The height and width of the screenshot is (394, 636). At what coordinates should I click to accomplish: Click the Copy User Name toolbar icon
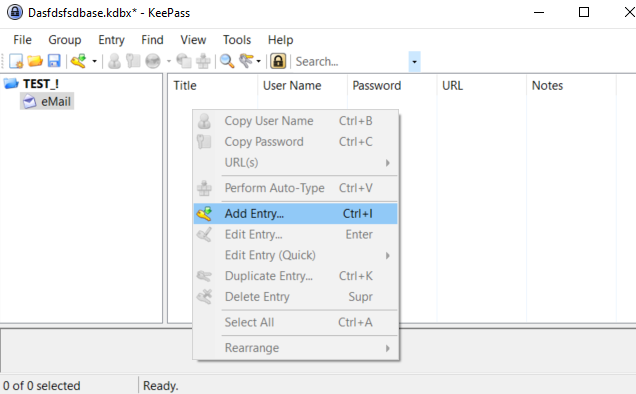[x=114, y=61]
